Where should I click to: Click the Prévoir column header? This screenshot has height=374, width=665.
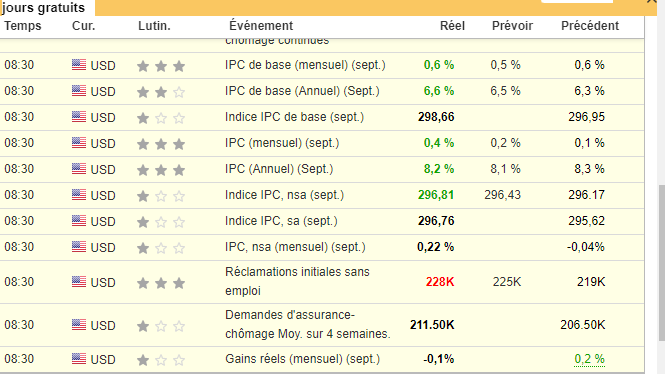(512, 26)
